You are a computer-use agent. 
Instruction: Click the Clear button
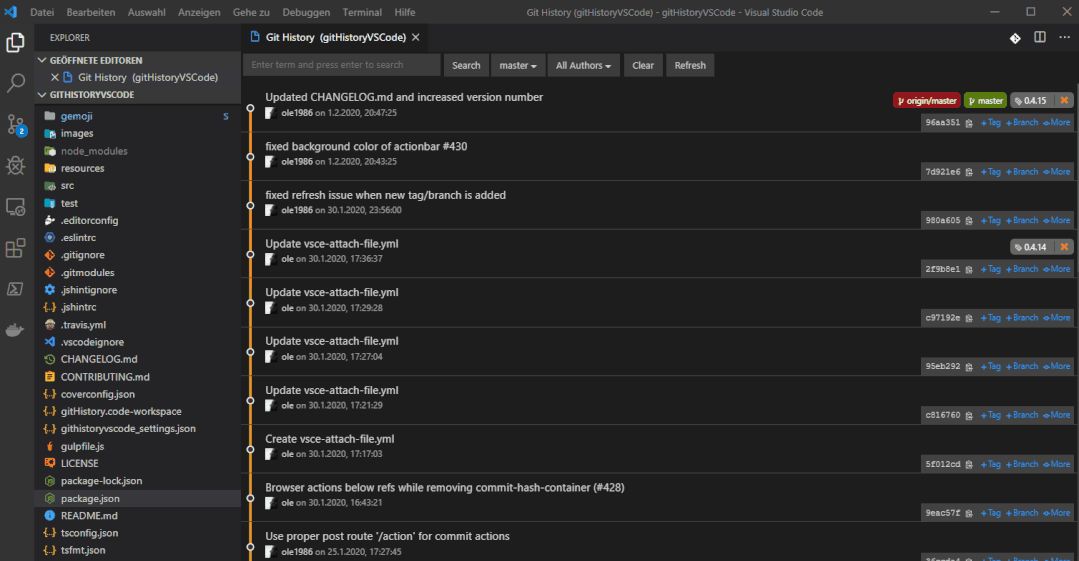pos(643,65)
